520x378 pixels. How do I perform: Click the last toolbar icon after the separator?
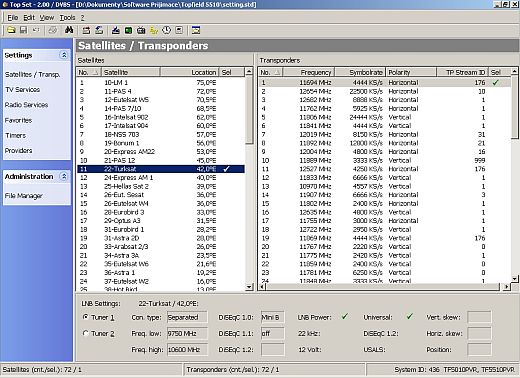pos(196,30)
